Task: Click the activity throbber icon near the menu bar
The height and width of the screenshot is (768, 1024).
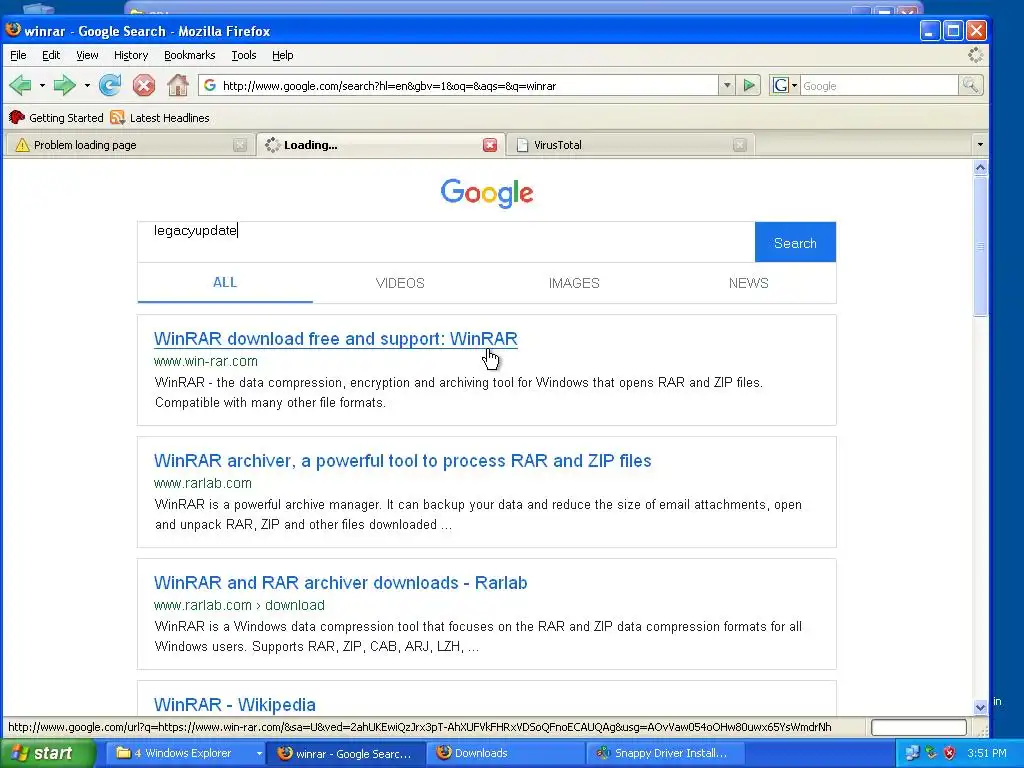Action: 975,55
